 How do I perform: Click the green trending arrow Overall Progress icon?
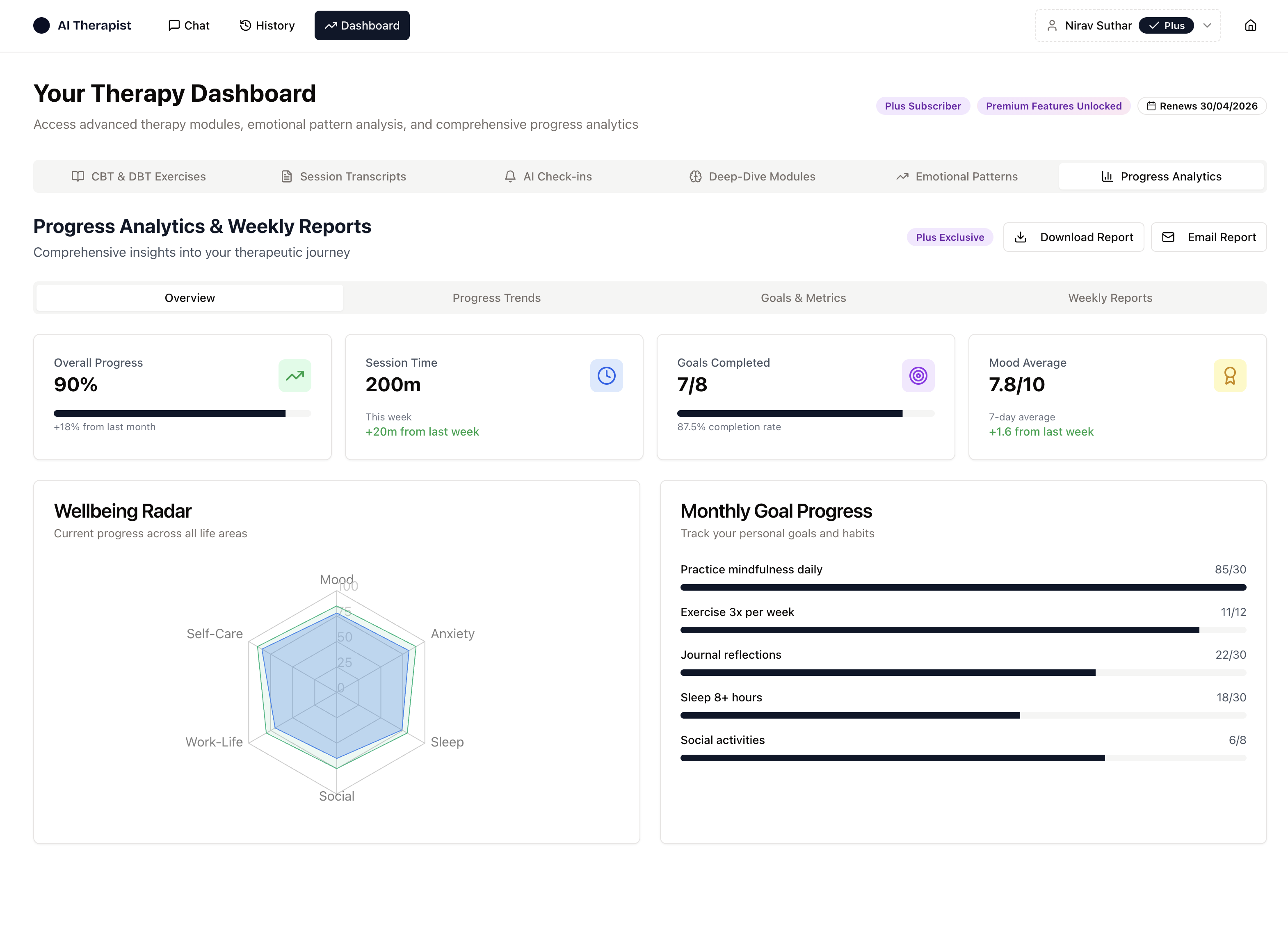[295, 376]
